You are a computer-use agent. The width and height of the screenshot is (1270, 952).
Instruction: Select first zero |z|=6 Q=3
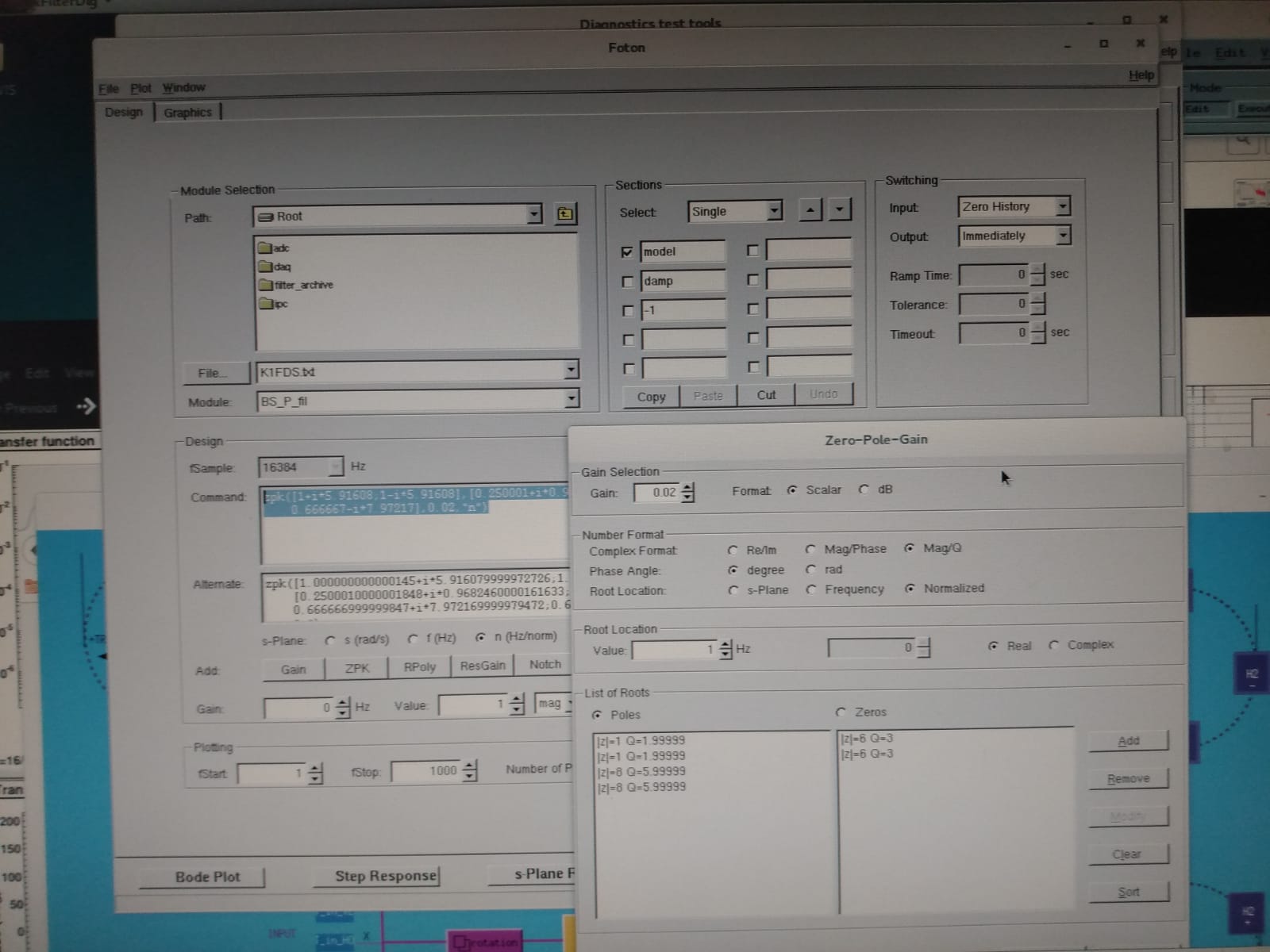(x=868, y=739)
